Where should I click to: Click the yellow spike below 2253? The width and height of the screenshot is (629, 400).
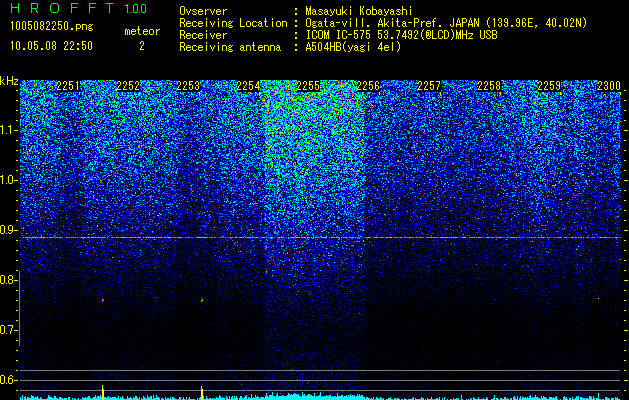pyautogui.click(x=202, y=393)
